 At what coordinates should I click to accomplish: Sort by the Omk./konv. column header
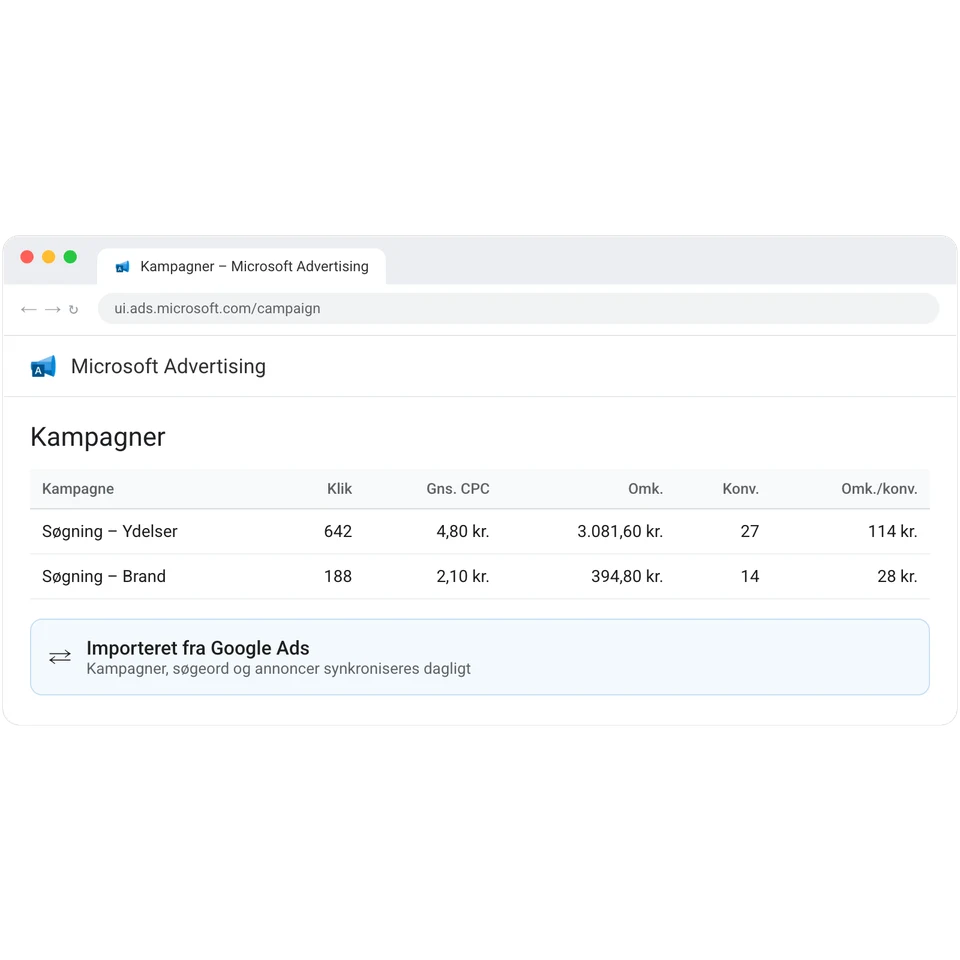879,489
